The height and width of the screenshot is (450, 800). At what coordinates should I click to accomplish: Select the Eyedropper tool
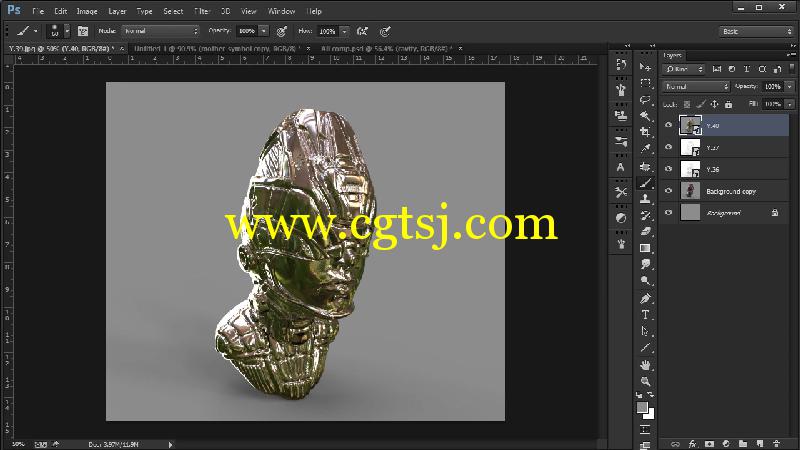[645, 148]
